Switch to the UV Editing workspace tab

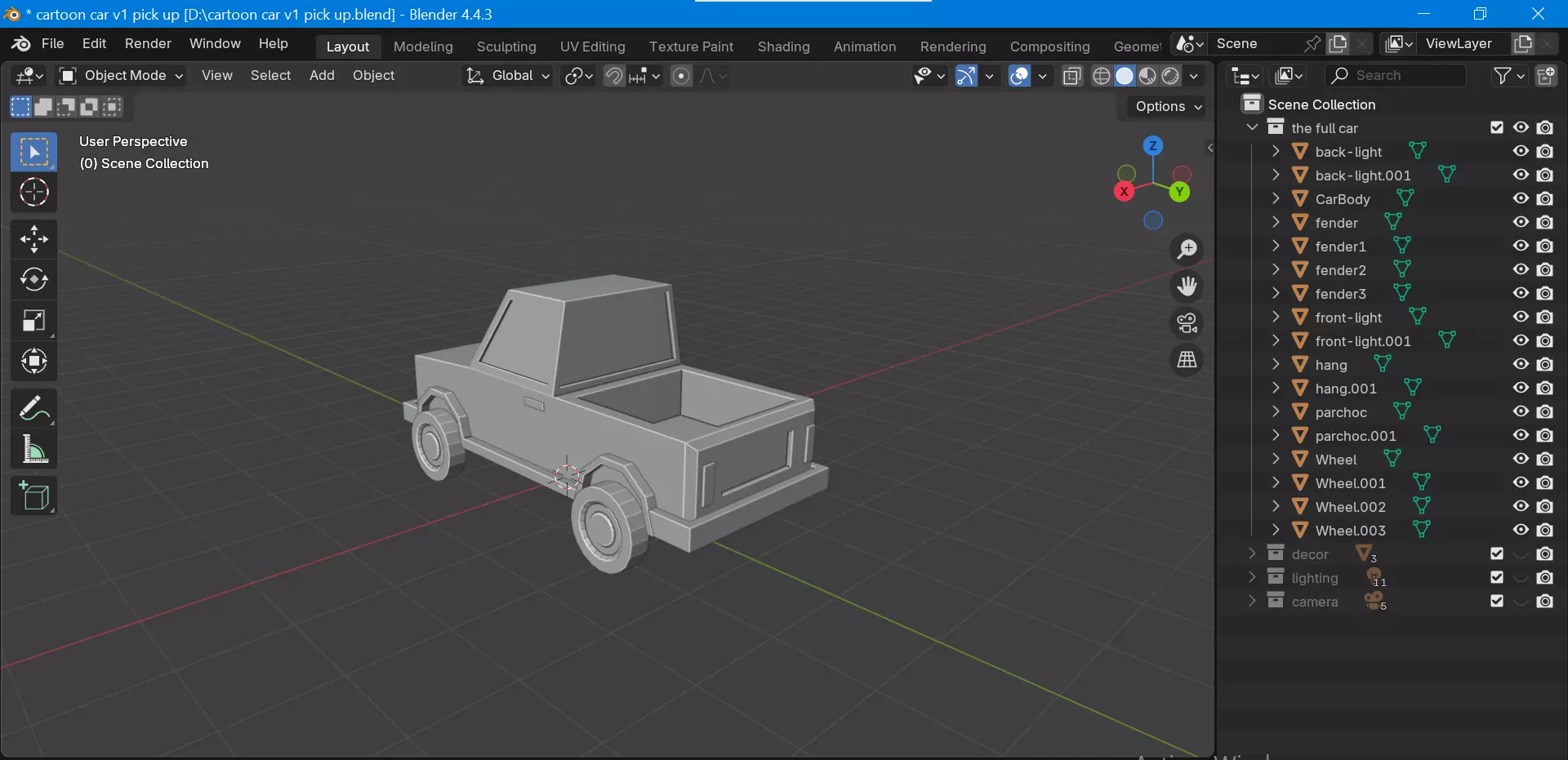point(592,47)
